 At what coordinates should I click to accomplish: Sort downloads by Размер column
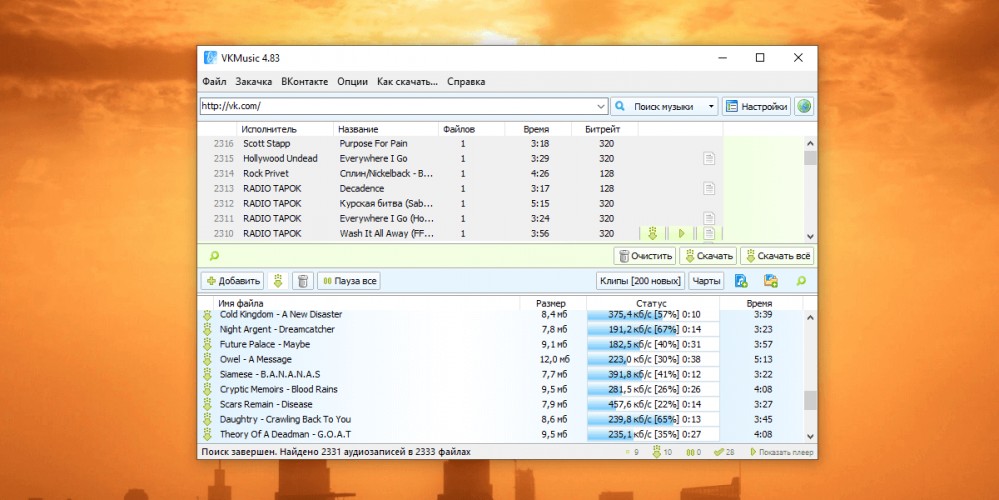[x=552, y=303]
